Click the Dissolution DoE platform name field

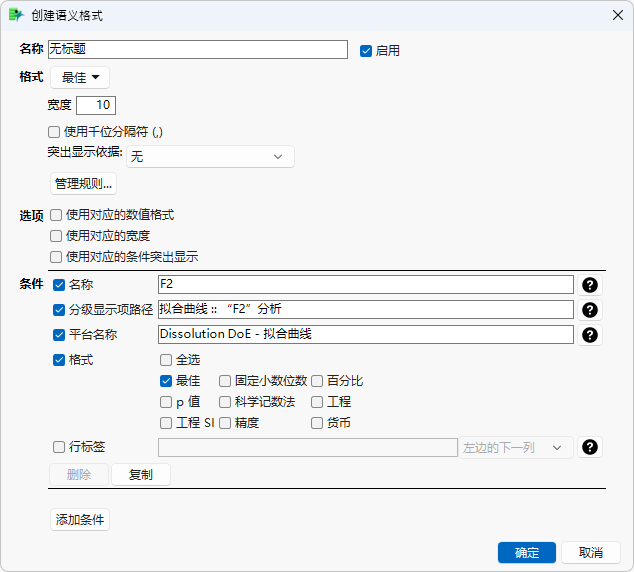click(366, 334)
